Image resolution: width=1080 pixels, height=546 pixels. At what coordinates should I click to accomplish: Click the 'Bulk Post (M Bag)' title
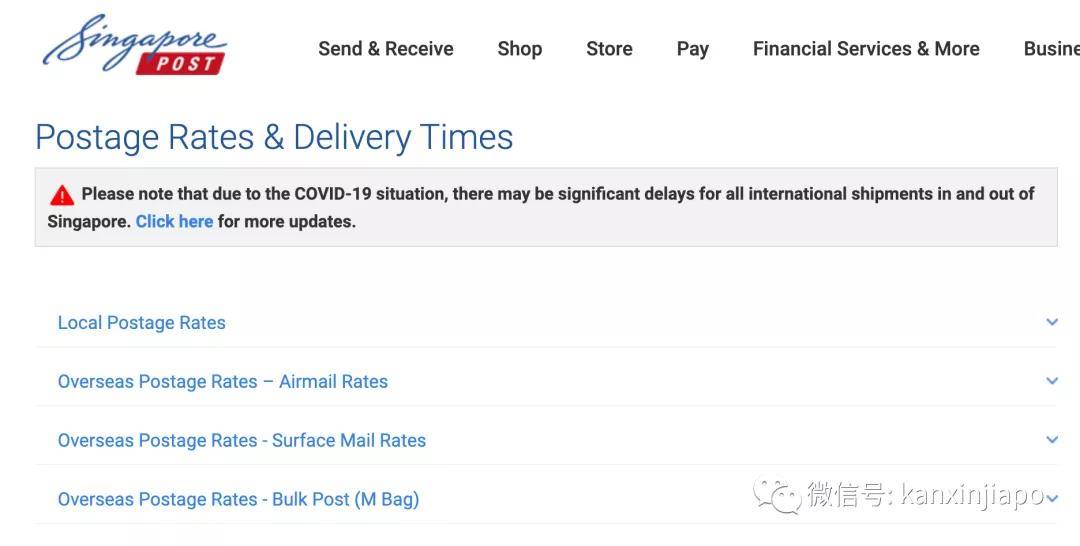pyautogui.click(x=238, y=499)
